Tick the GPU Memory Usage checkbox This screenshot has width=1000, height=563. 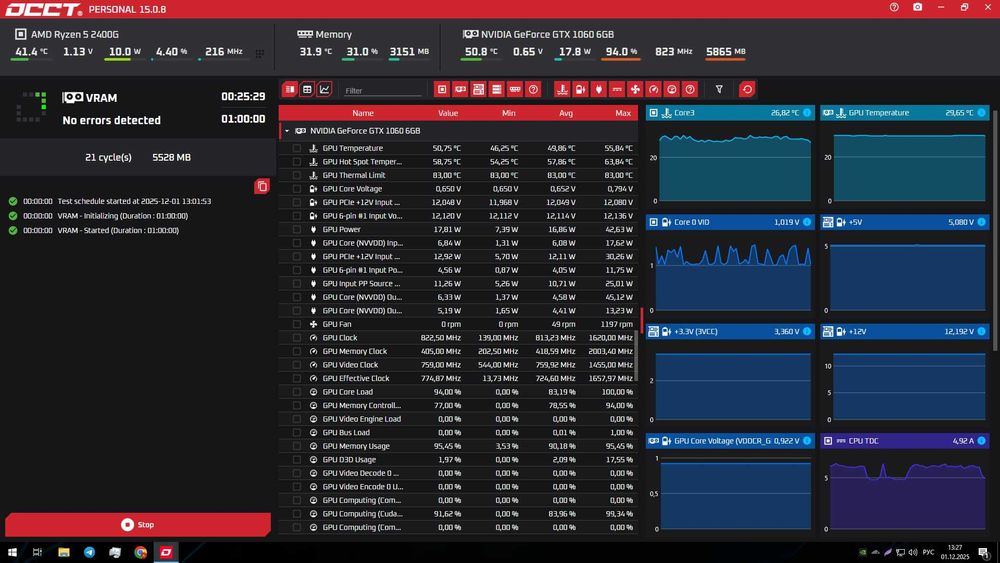(x=297, y=446)
